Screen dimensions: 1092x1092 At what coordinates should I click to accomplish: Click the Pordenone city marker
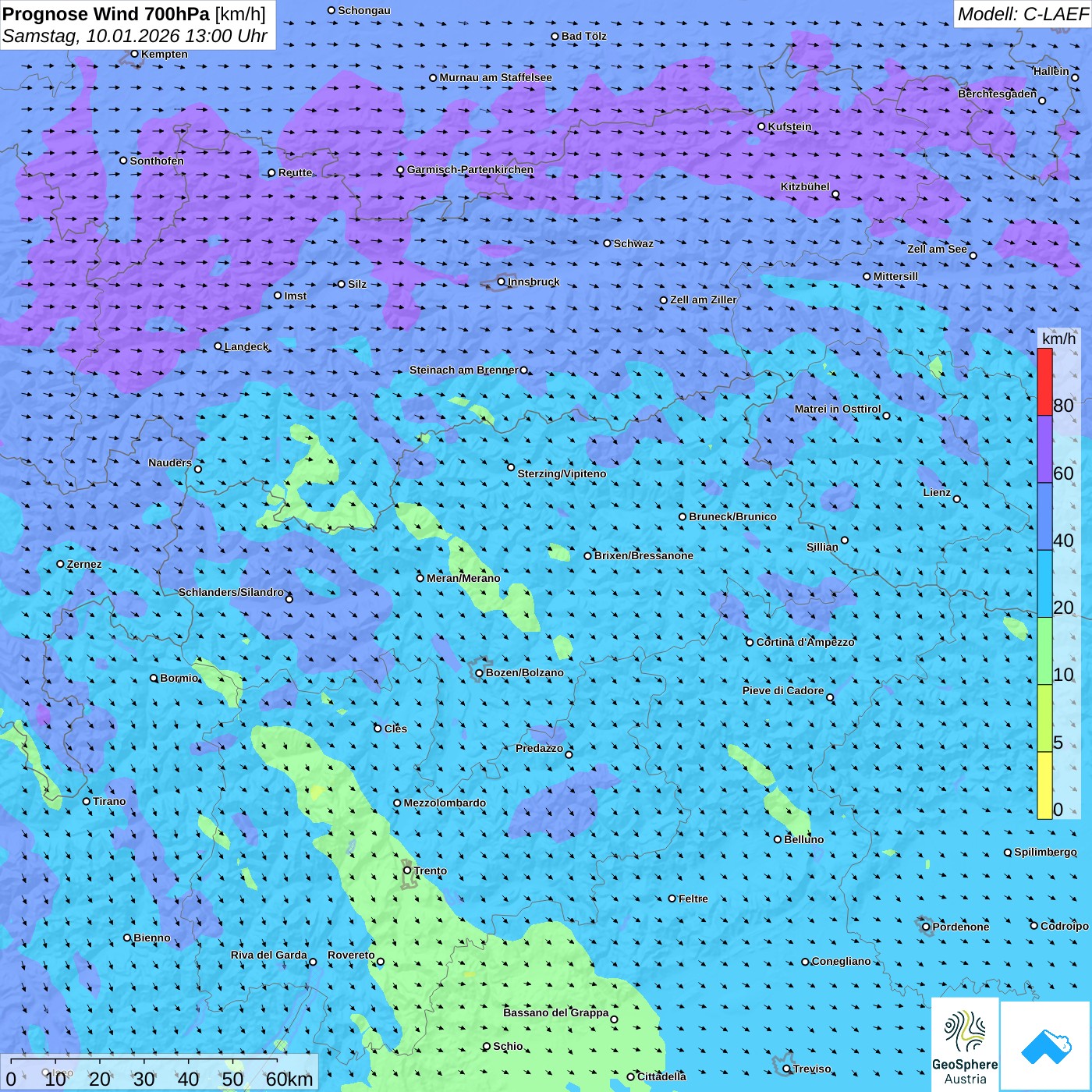pos(926,927)
